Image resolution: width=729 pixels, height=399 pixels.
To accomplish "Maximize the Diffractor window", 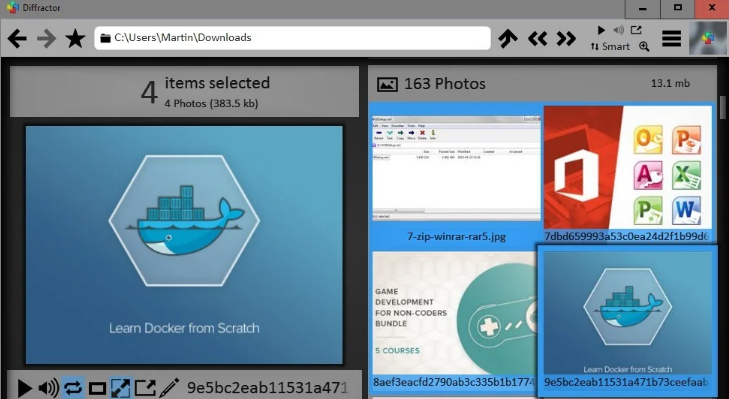I will (x=678, y=8).
